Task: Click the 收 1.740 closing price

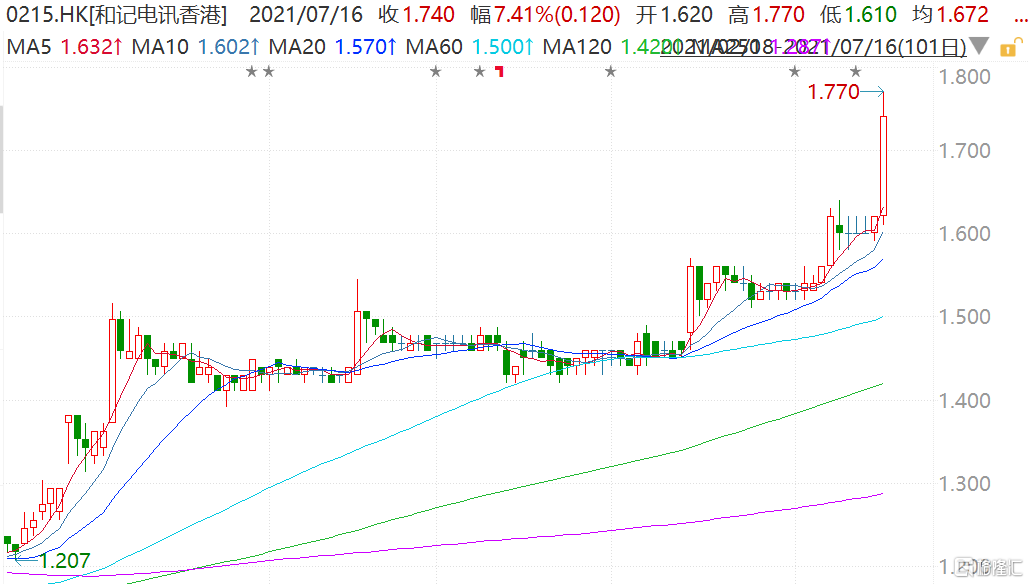Action: click(416, 15)
